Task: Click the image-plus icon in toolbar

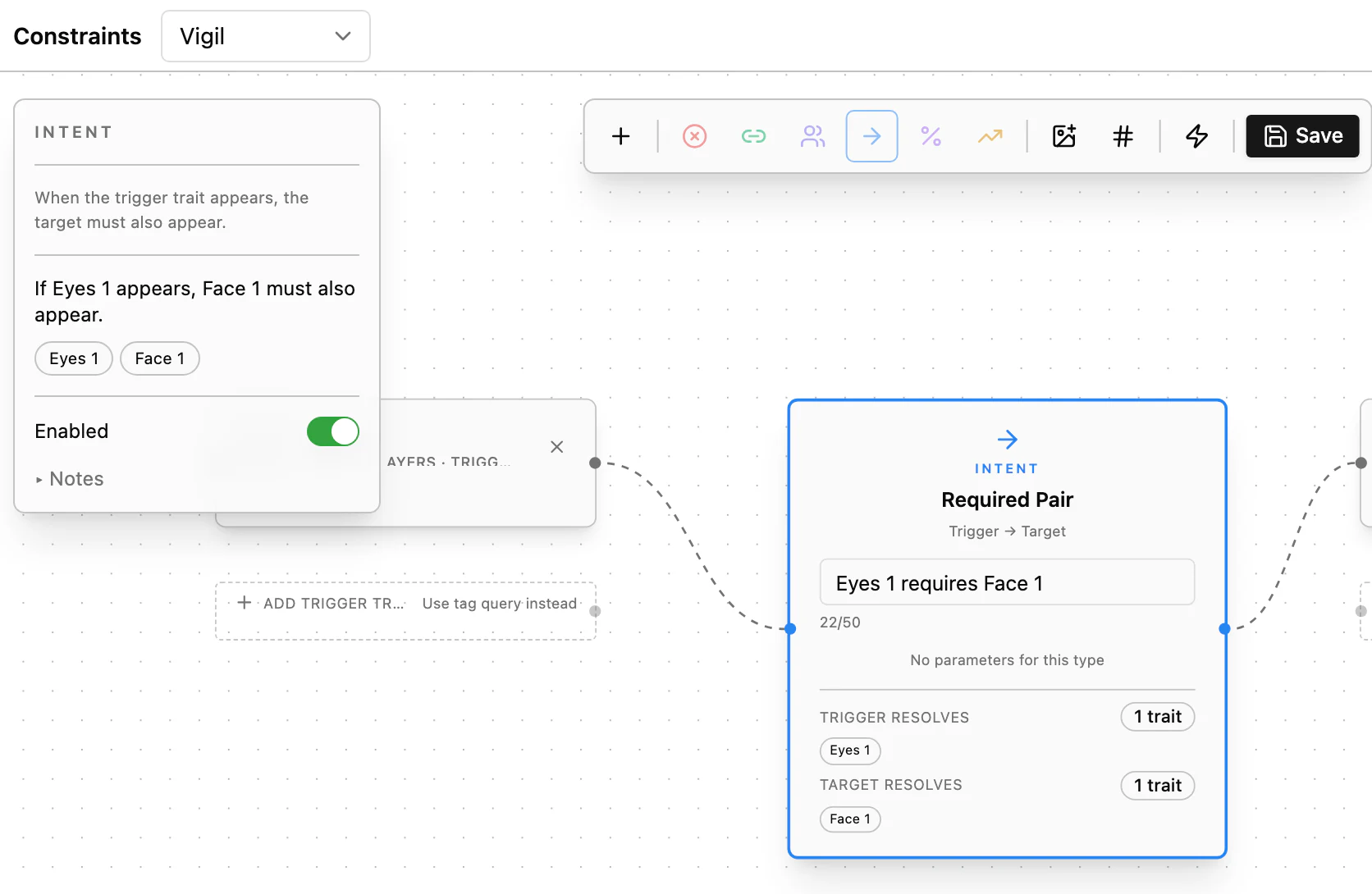Action: point(1063,136)
